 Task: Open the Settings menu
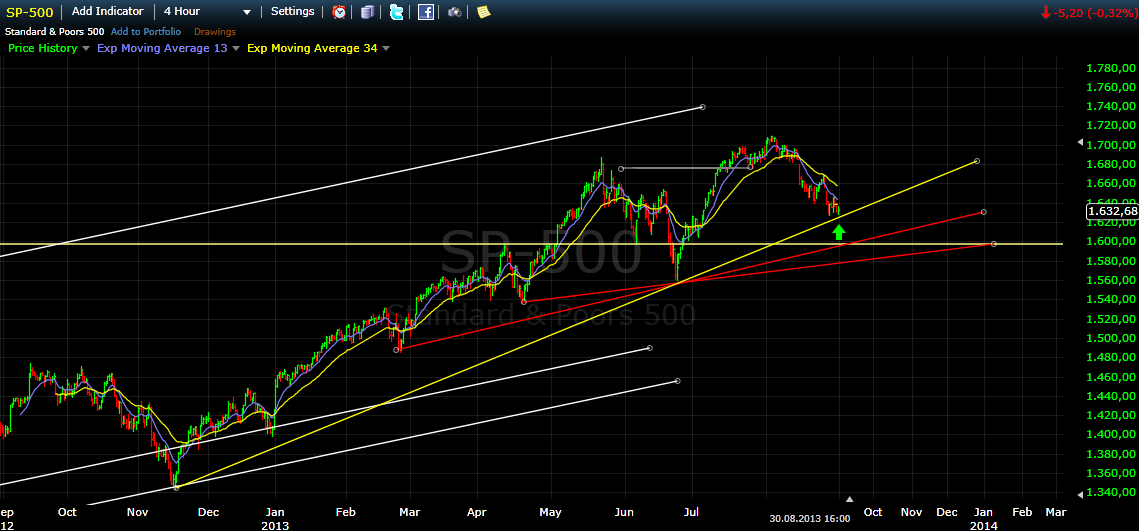293,12
